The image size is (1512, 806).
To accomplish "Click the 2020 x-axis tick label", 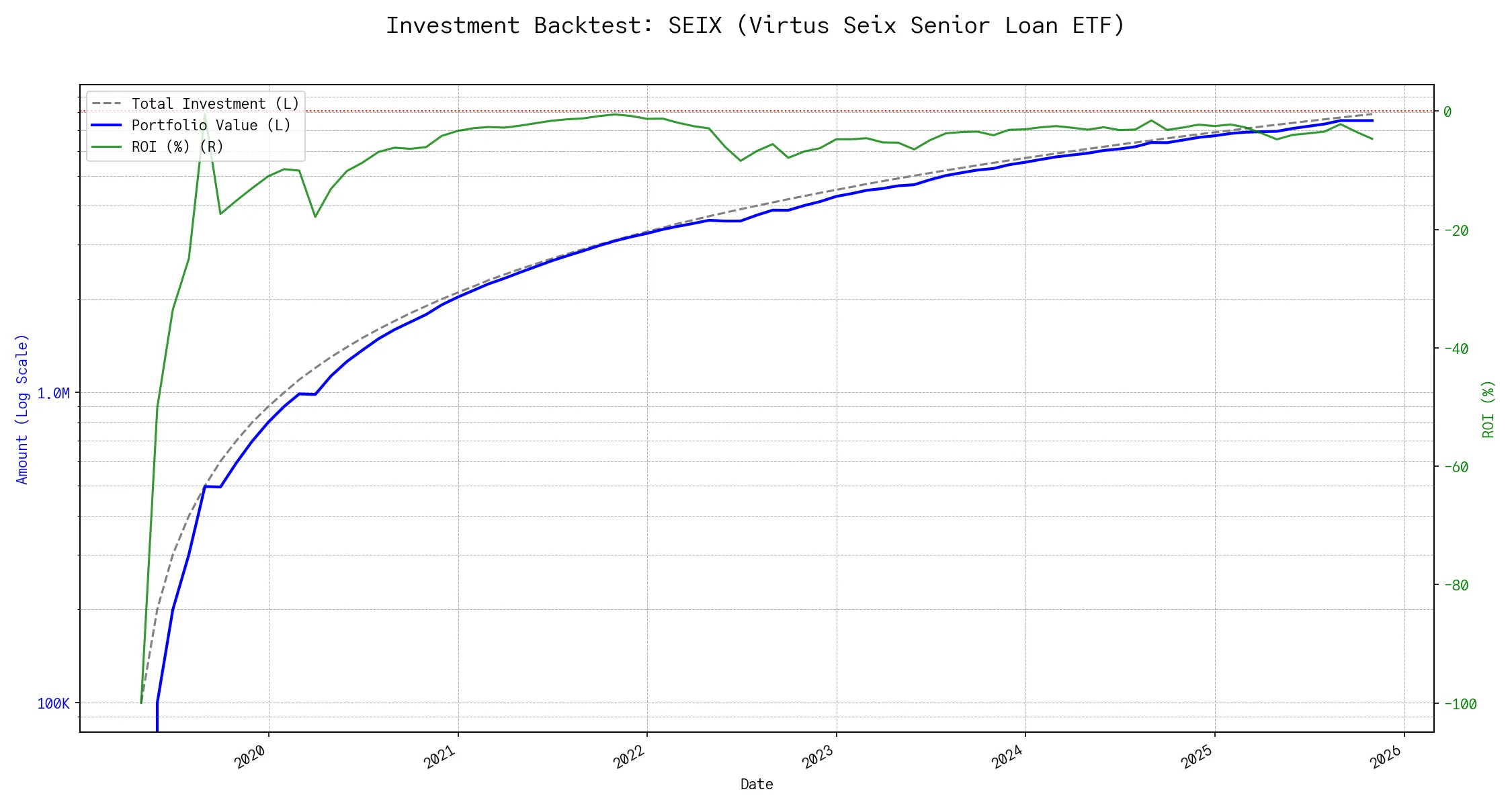I will 250,757.
